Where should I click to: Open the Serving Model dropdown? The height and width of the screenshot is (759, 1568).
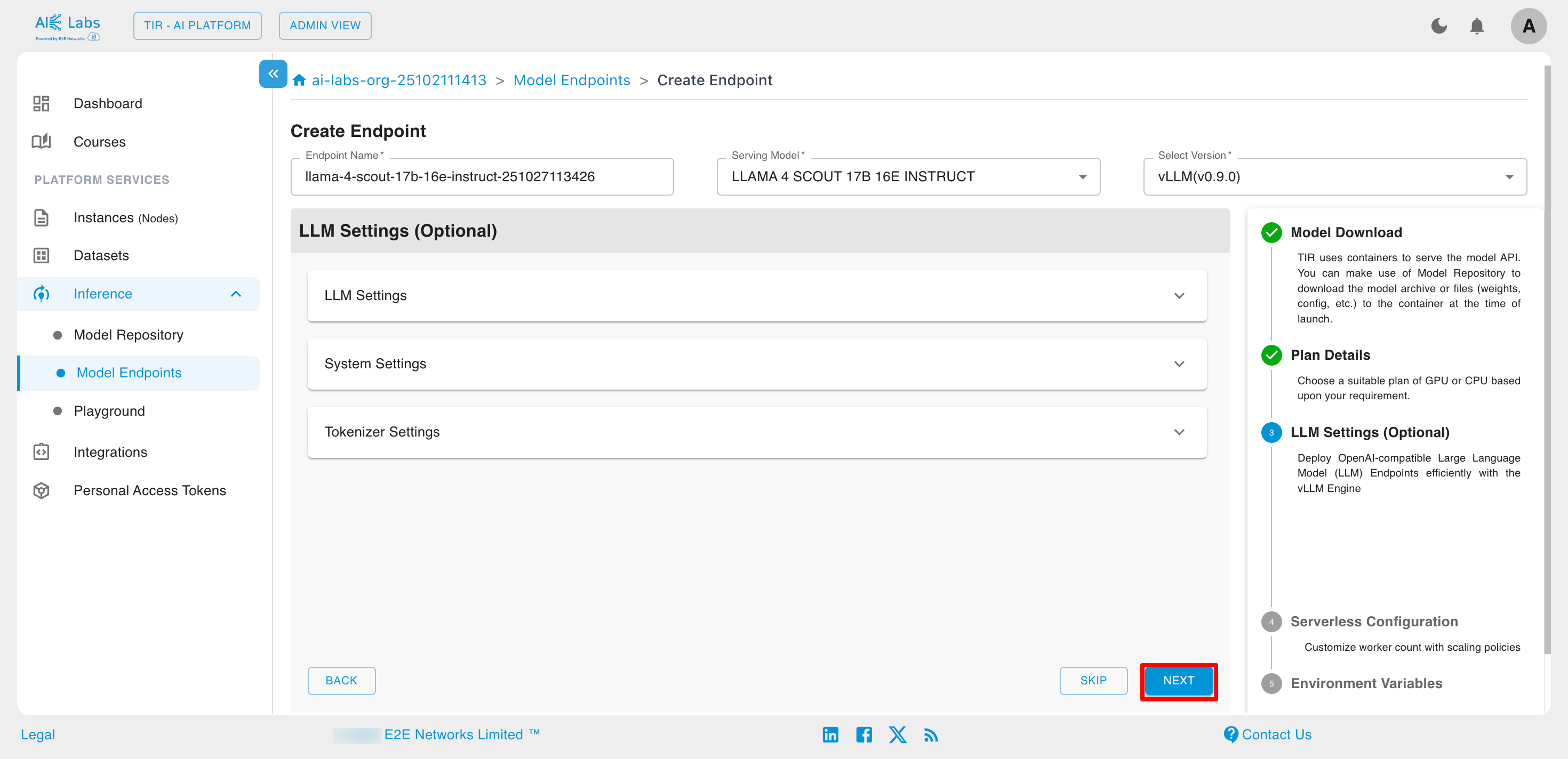(908, 176)
